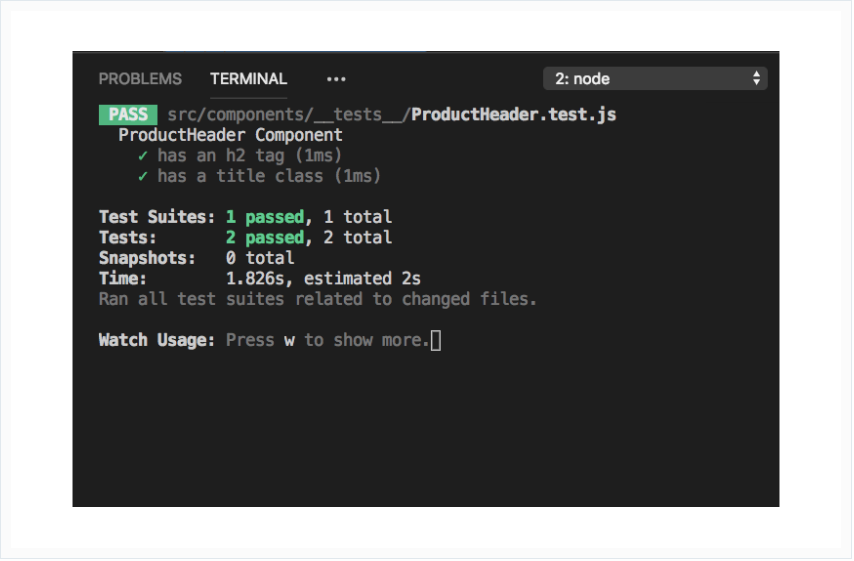Click the terminal cursor after 'show more.'
Viewport: 854px width, 561px height.
[x=436, y=340]
